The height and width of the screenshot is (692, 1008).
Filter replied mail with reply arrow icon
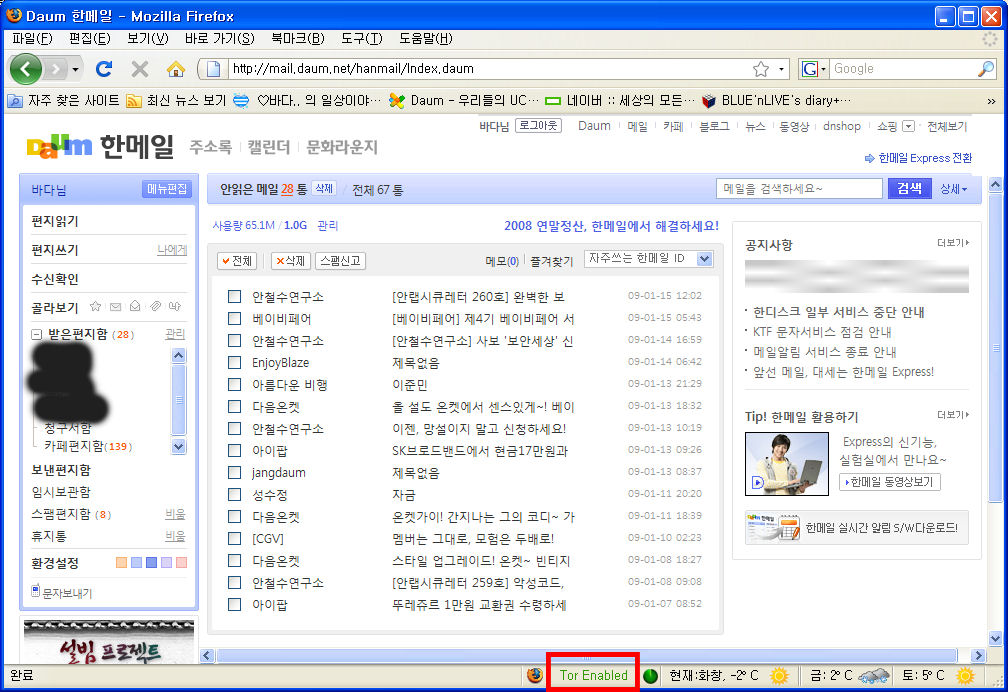pos(174,307)
